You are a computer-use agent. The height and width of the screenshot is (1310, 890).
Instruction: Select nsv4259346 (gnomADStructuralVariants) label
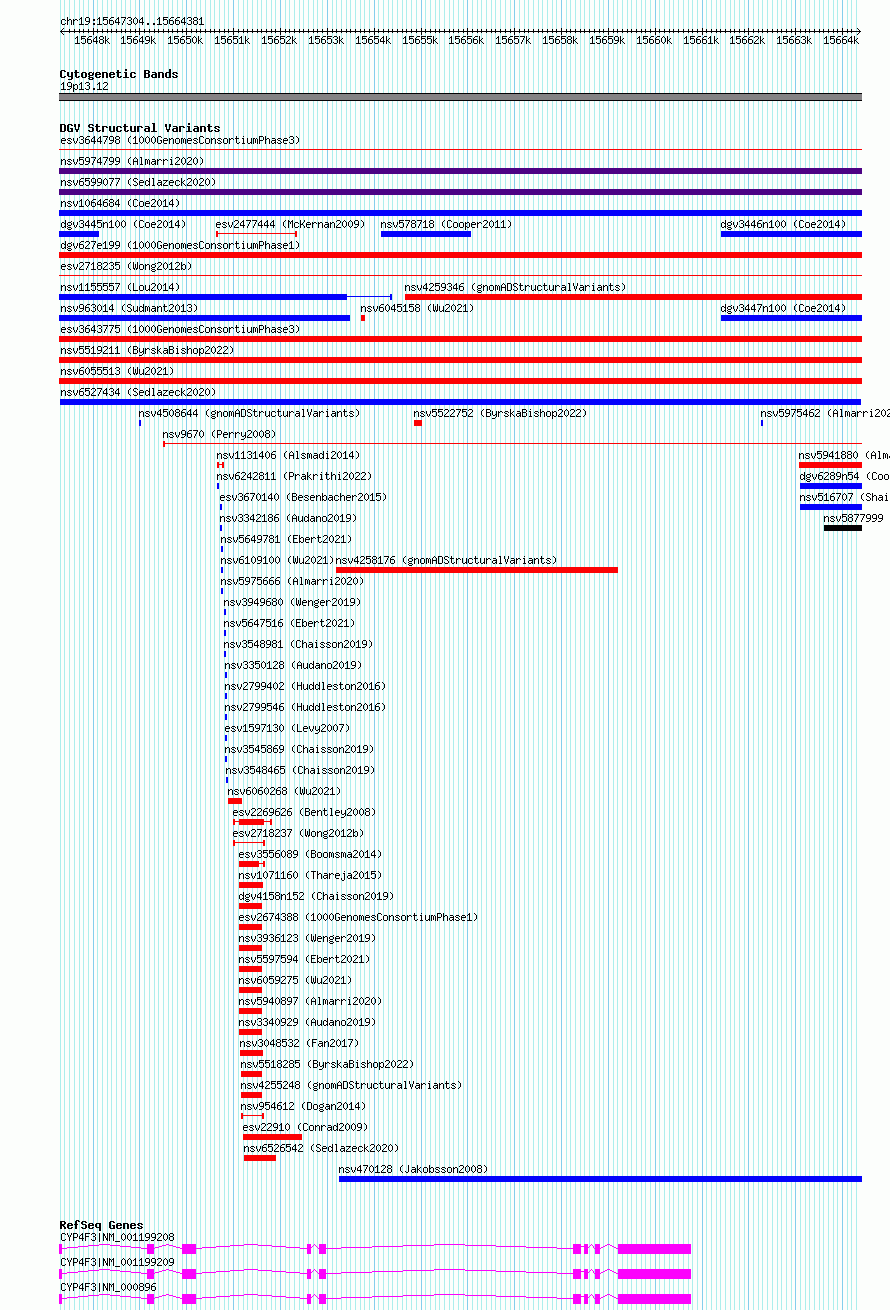[515, 287]
